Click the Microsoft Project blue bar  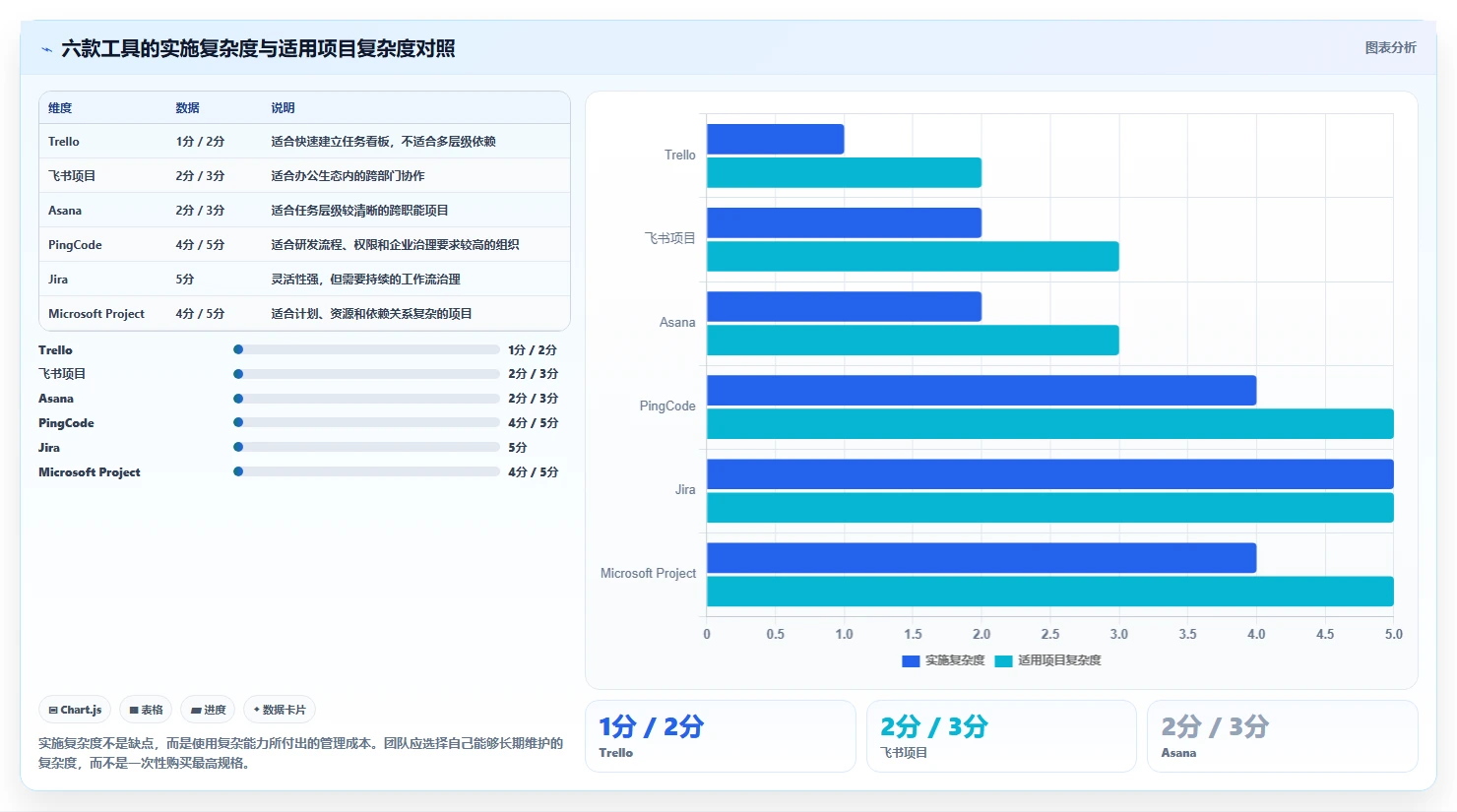point(982,557)
